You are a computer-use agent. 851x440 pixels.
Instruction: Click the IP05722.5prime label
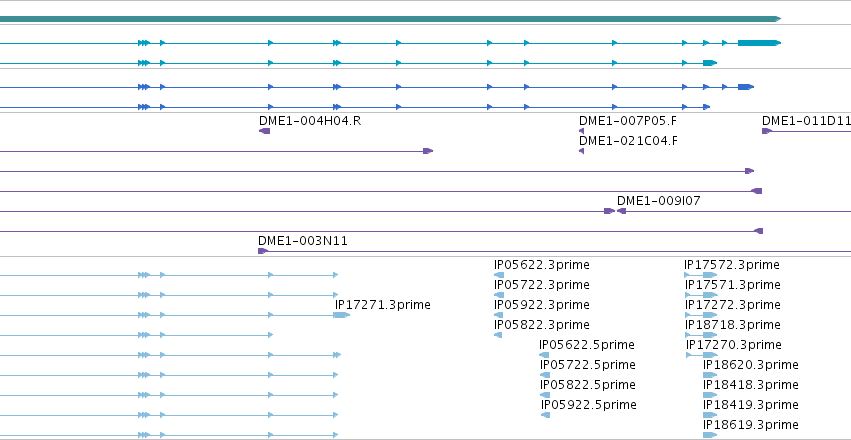[x=588, y=365]
